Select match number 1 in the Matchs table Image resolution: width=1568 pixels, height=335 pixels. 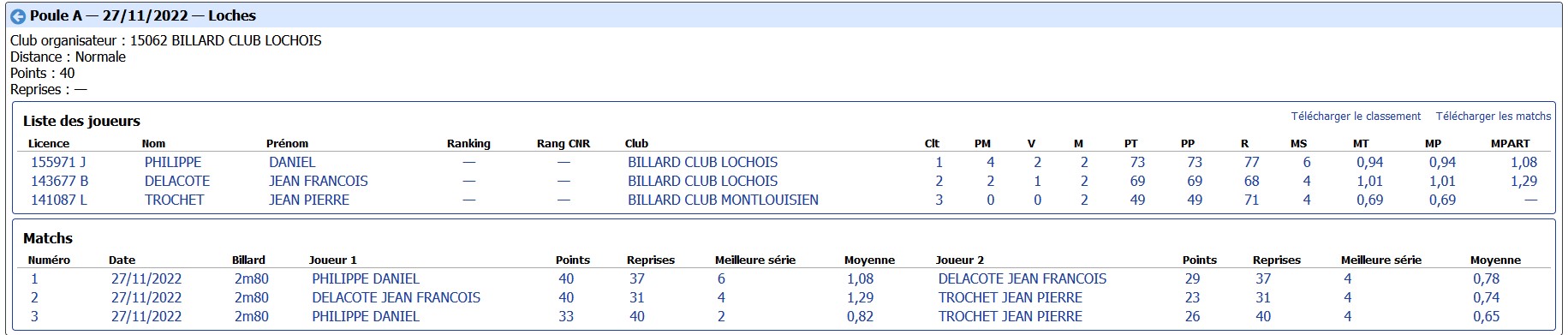tap(34, 278)
